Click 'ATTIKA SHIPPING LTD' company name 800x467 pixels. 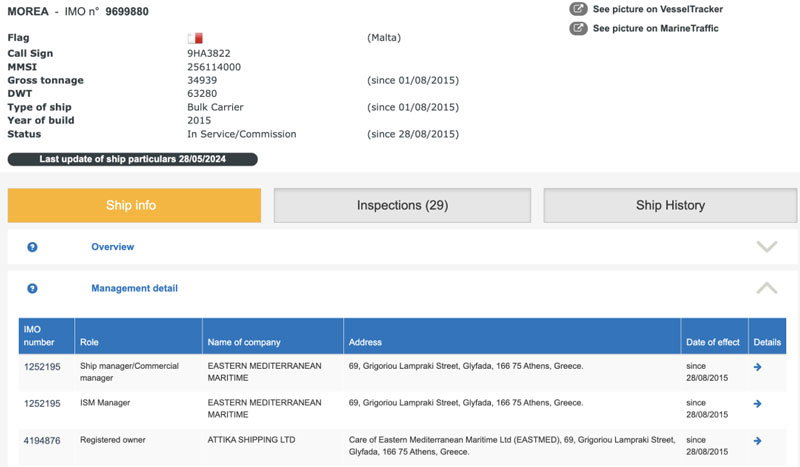(x=252, y=439)
